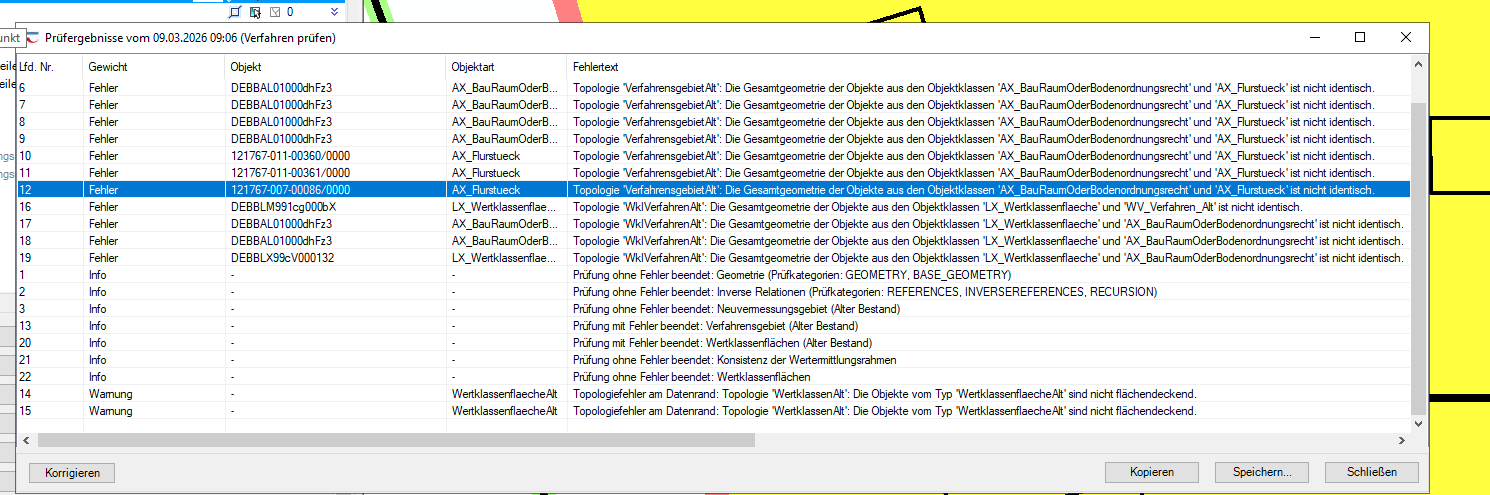Click the gray box icon beside the 0 counter
The image size is (1490, 495).
pyautogui.click(x=275, y=12)
